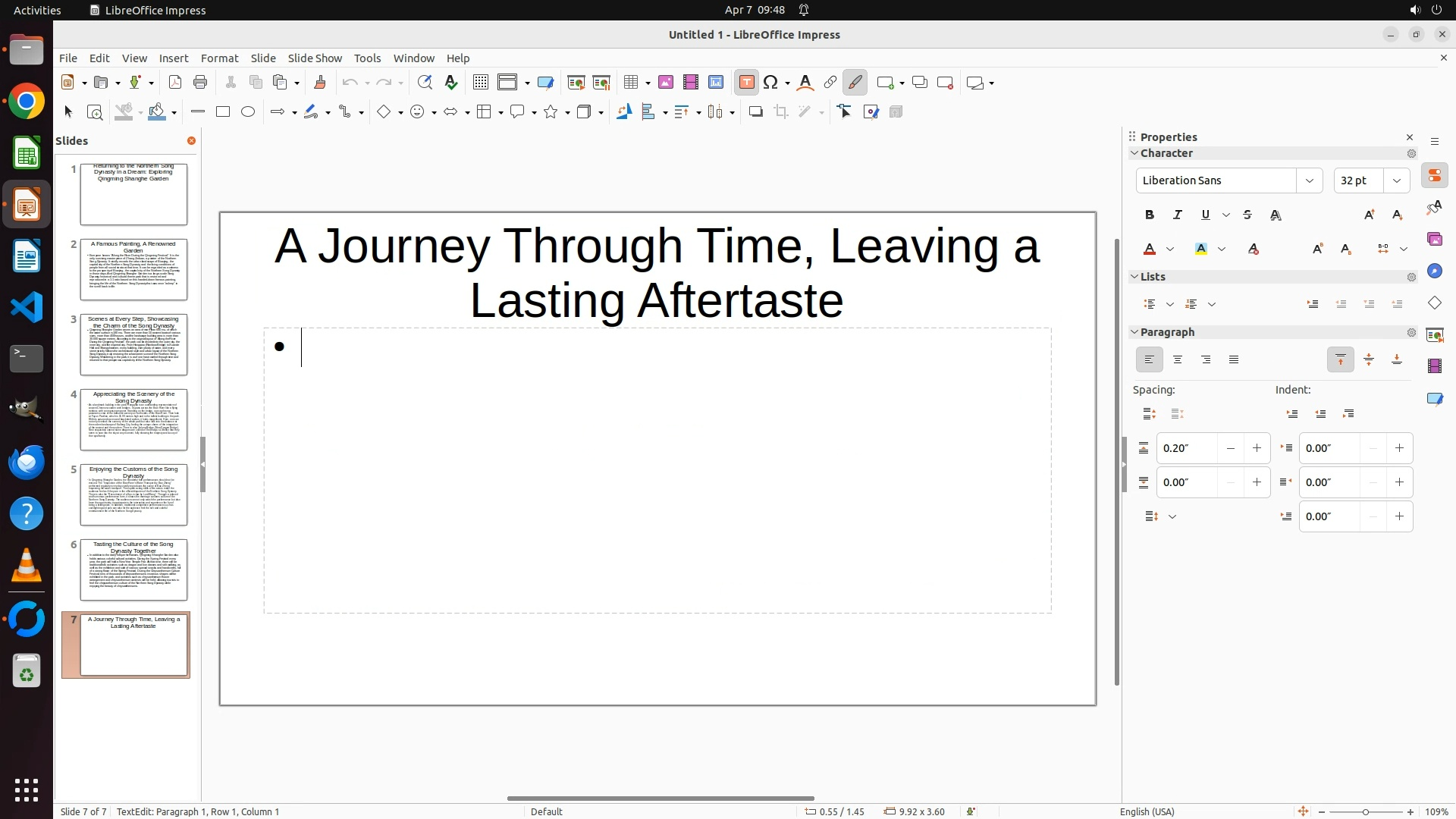This screenshot has width=1456, height=819.
Task: Click the Display Grid toolbar icon
Action: [x=480, y=83]
